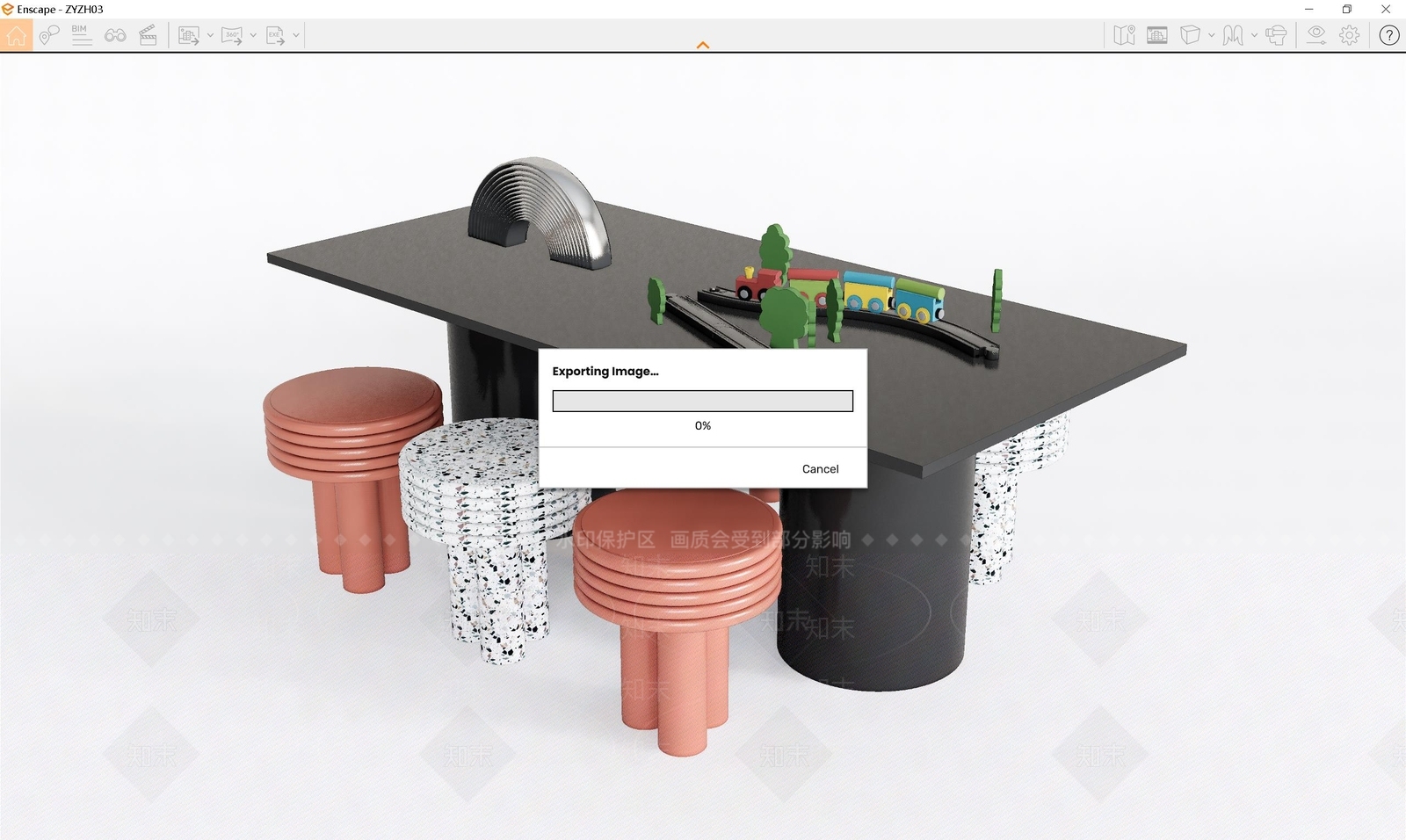1406x840 pixels.
Task: Open the help question mark icon
Action: click(1389, 35)
